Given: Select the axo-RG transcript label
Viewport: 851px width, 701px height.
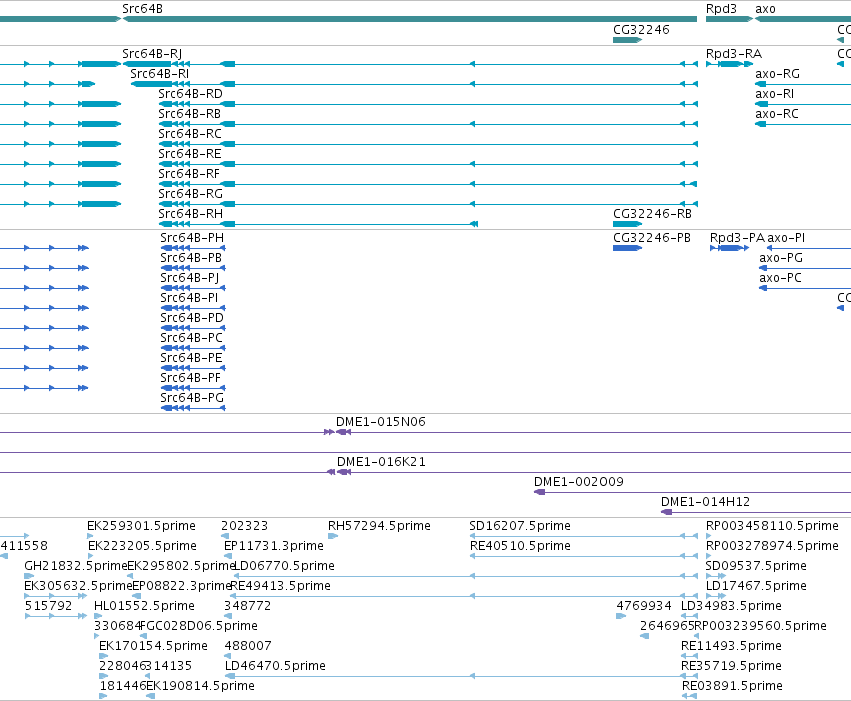Looking at the screenshot, I should 777,74.
